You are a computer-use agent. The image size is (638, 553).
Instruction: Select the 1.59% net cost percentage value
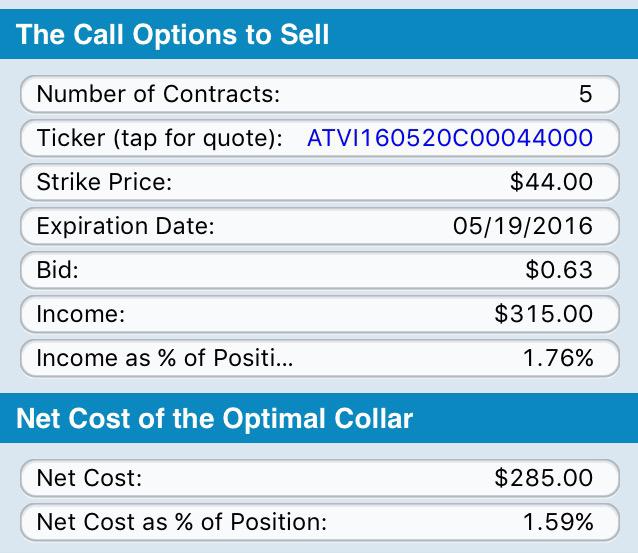pos(558,522)
